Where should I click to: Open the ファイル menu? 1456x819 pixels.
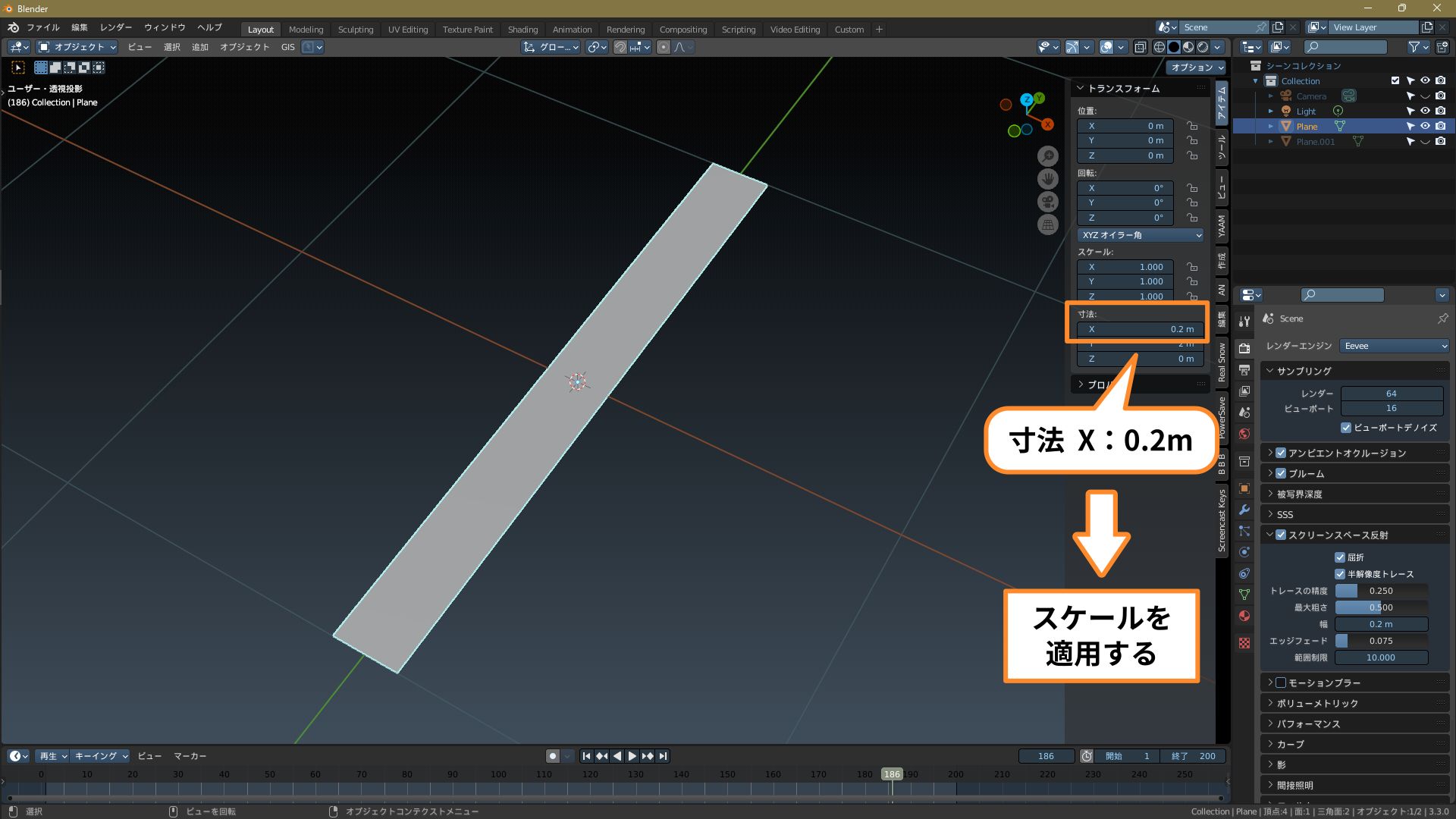coord(42,27)
